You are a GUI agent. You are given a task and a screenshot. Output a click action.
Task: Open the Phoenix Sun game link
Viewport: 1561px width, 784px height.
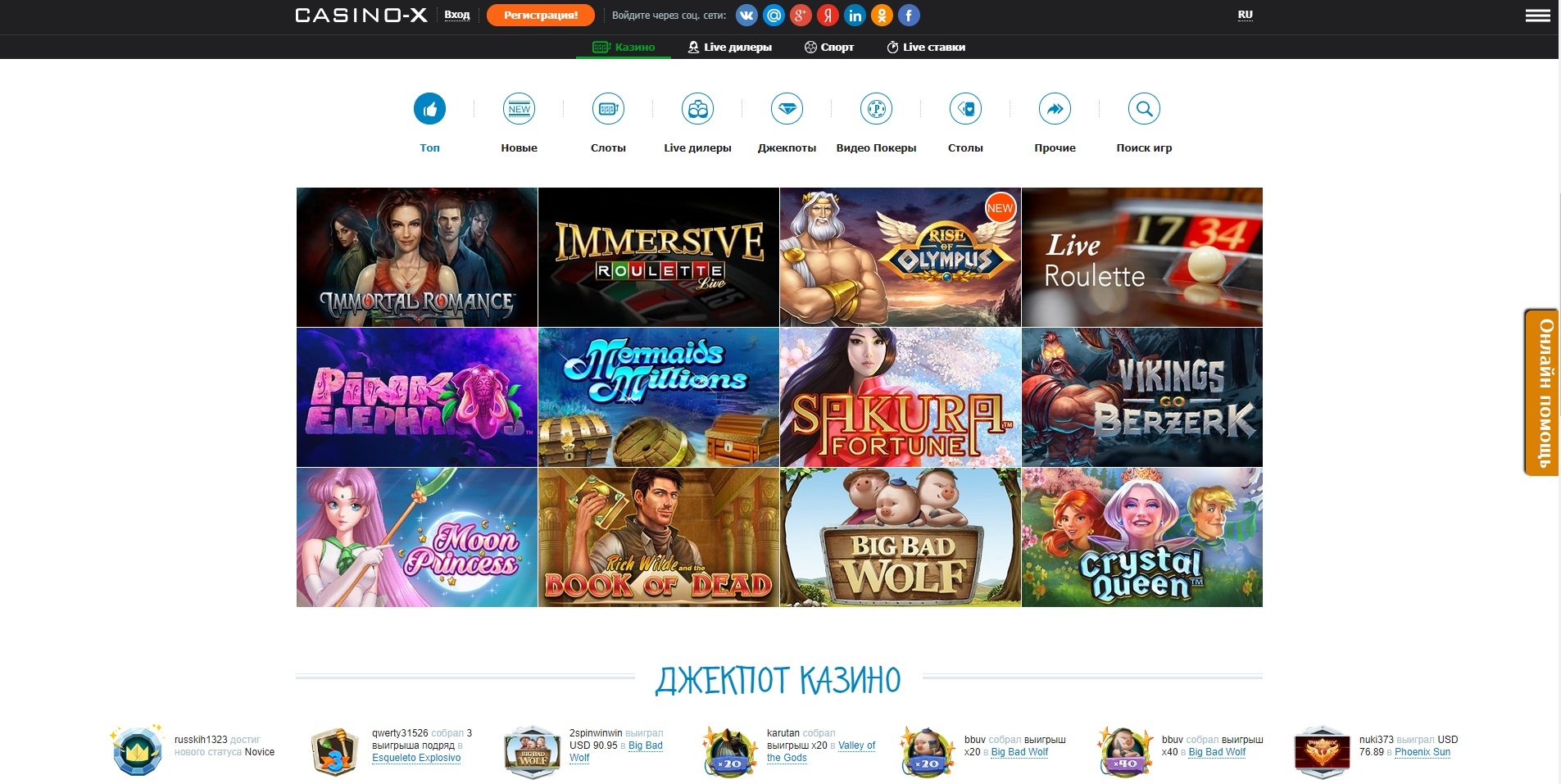tap(1422, 751)
